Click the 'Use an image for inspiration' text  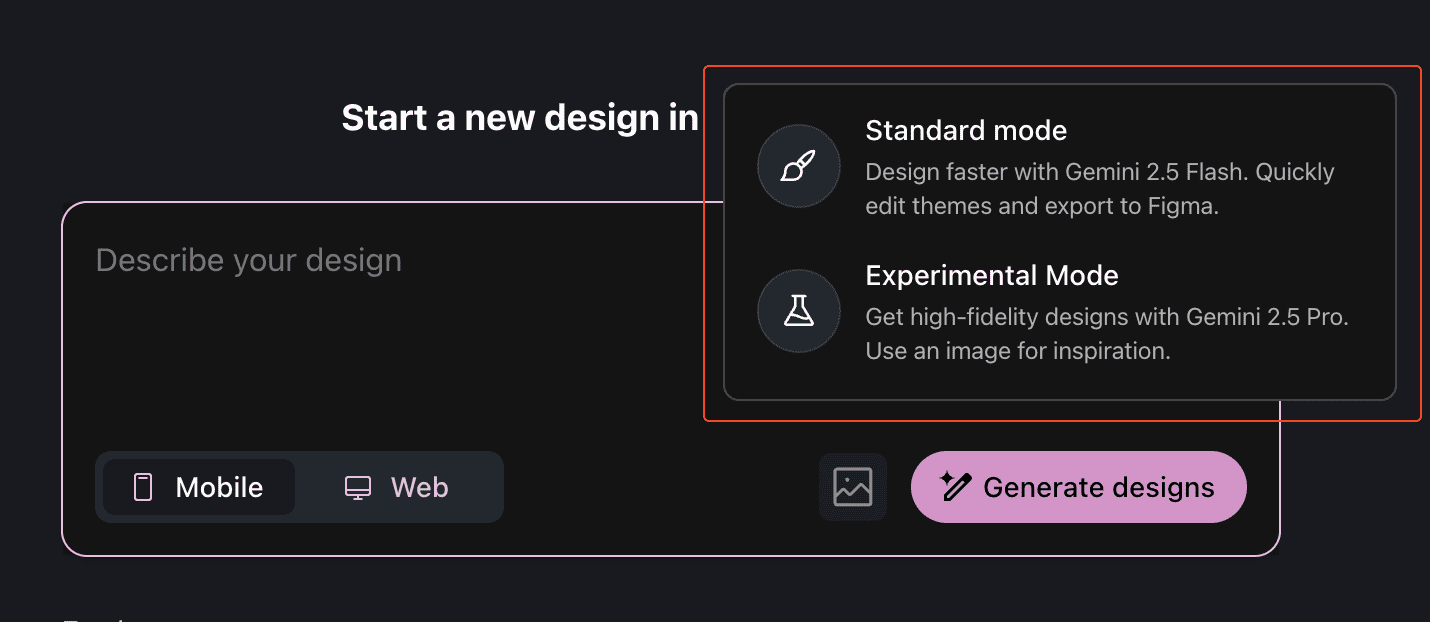click(1018, 351)
